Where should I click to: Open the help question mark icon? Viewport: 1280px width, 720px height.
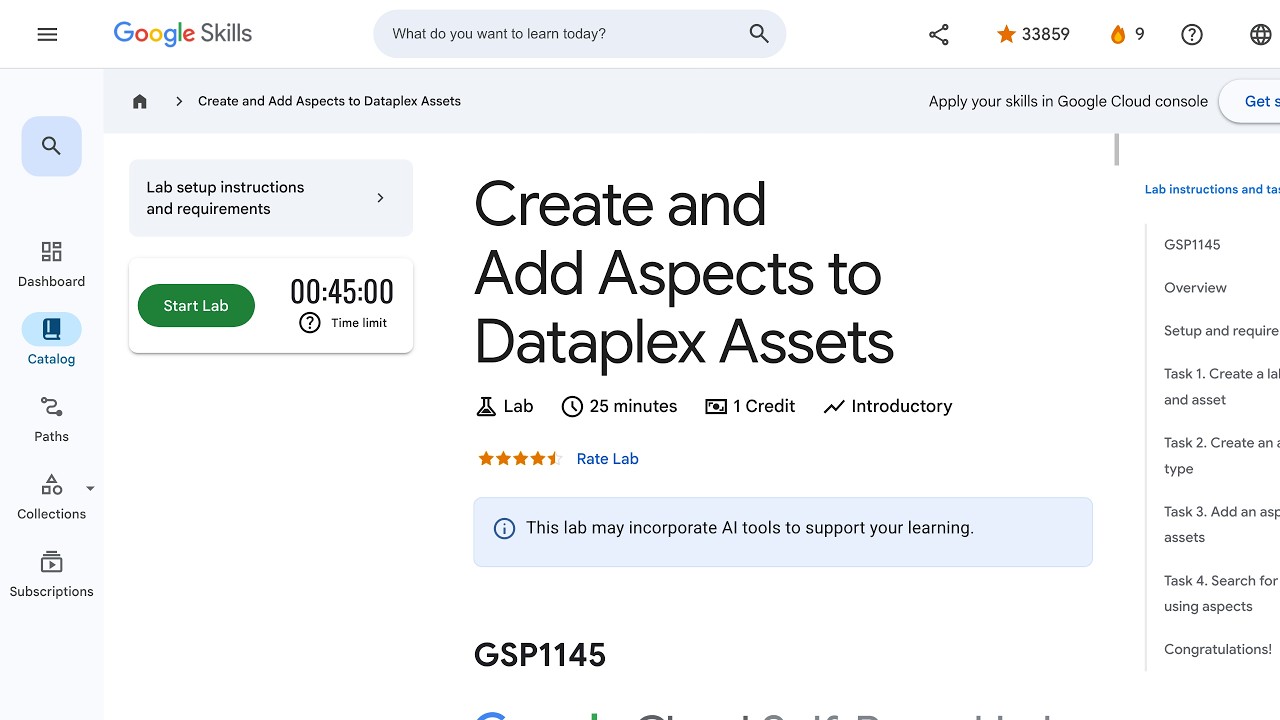[x=1191, y=35]
